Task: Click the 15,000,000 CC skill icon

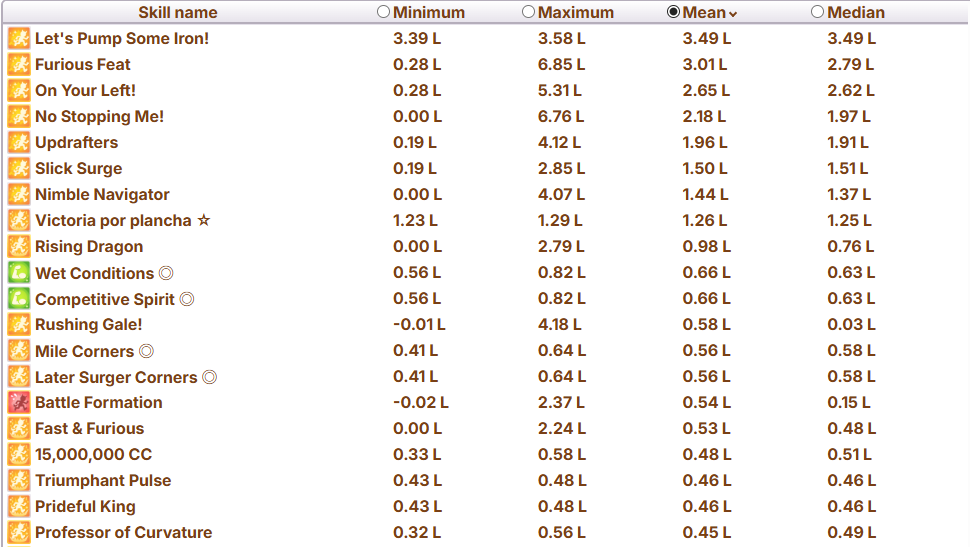Action: tap(19, 454)
